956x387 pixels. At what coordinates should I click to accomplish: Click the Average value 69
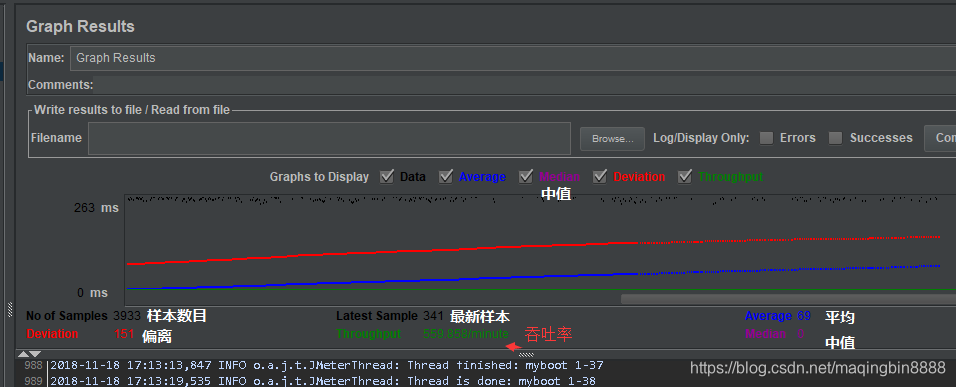click(804, 316)
